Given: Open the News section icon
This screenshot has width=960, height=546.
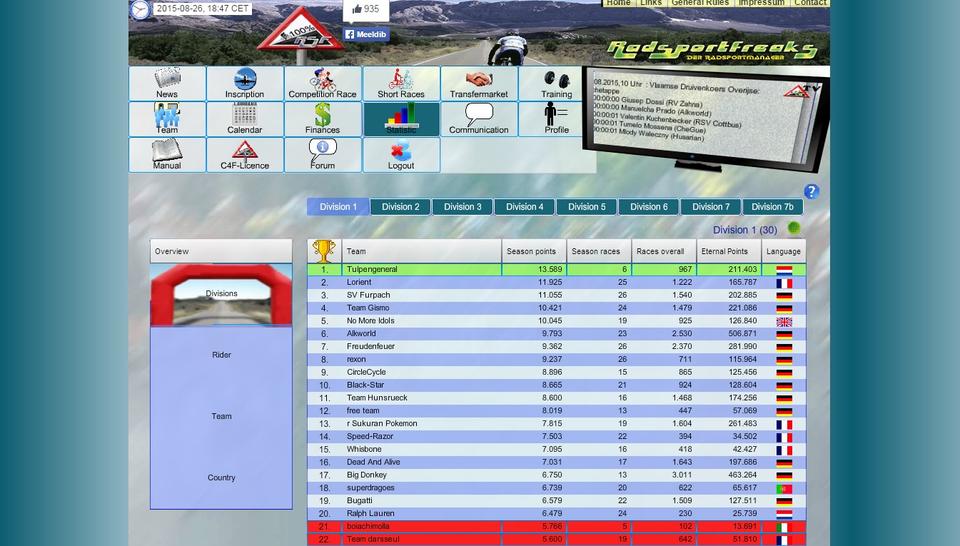Looking at the screenshot, I should 167,80.
